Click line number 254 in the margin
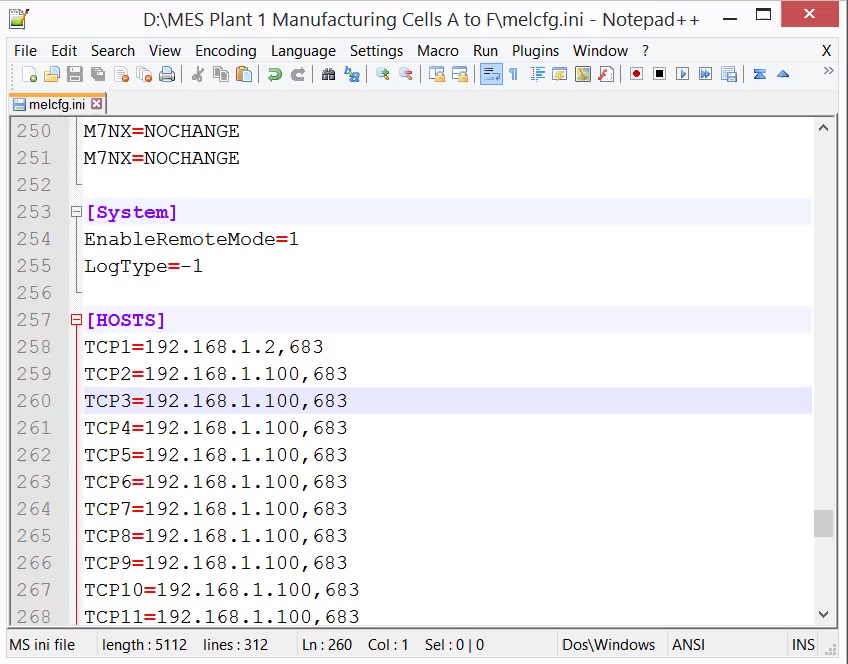This screenshot has width=848, height=664. pyautogui.click(x=34, y=239)
